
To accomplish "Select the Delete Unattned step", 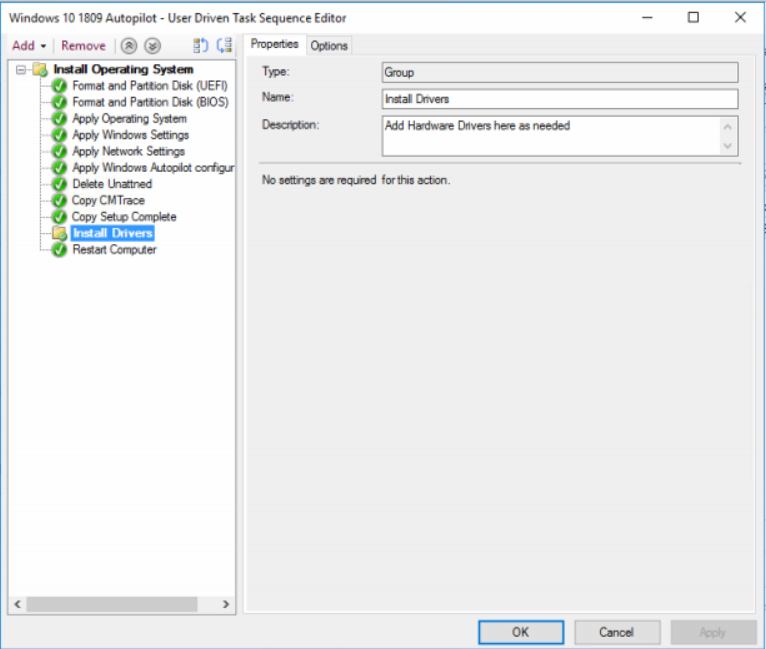I will 112,184.
